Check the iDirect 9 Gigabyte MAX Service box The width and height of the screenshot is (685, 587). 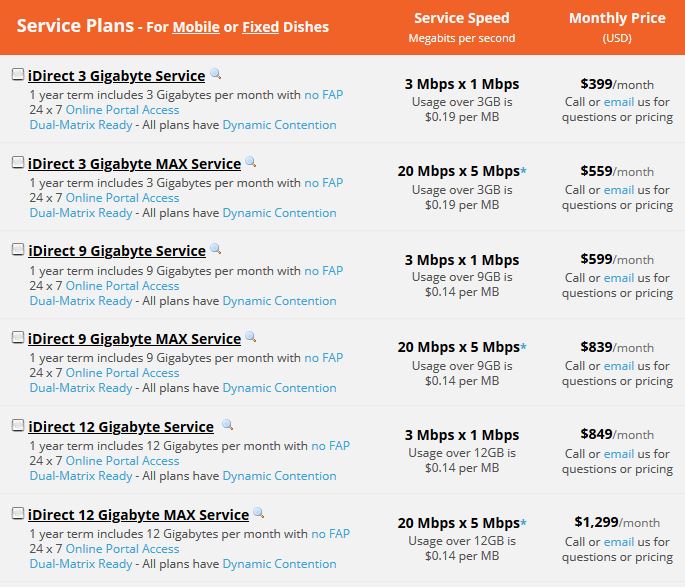tap(17, 337)
